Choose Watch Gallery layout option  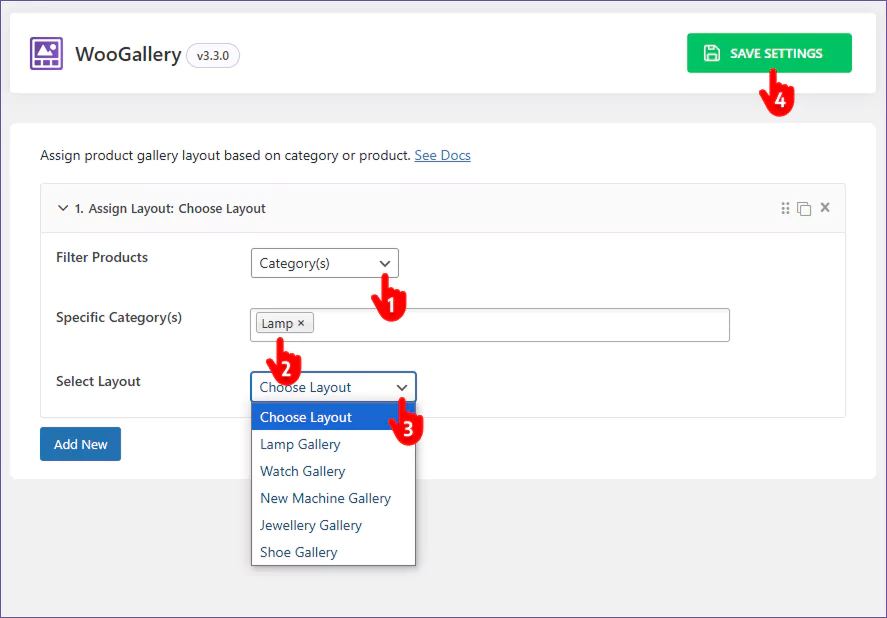tap(333, 471)
